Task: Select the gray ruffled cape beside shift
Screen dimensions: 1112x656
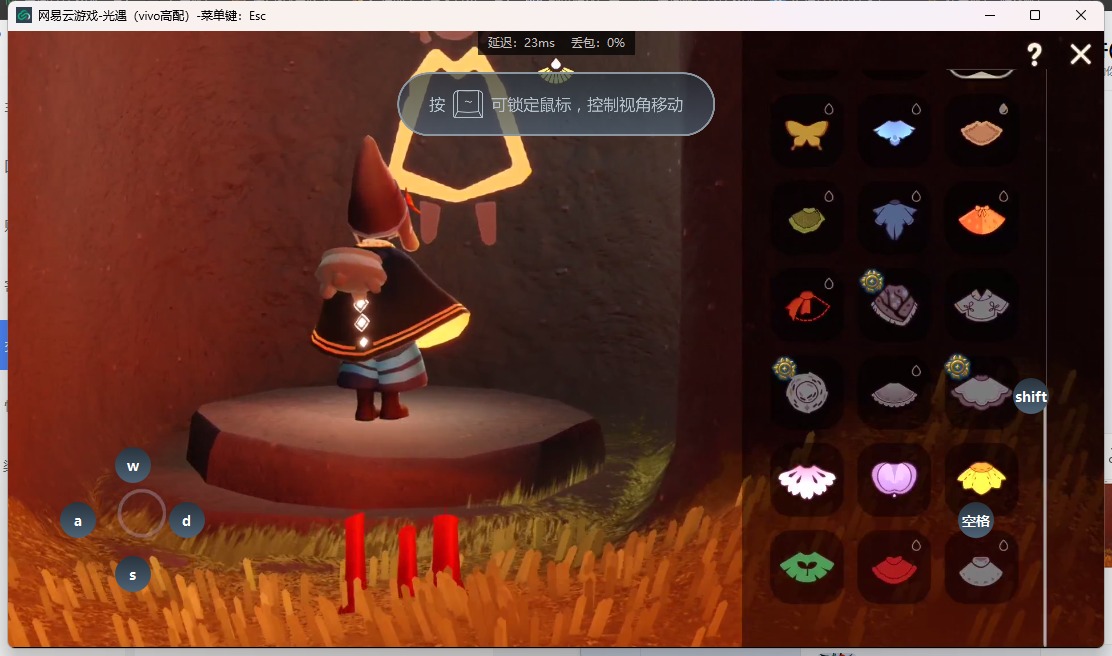Action: click(982, 393)
